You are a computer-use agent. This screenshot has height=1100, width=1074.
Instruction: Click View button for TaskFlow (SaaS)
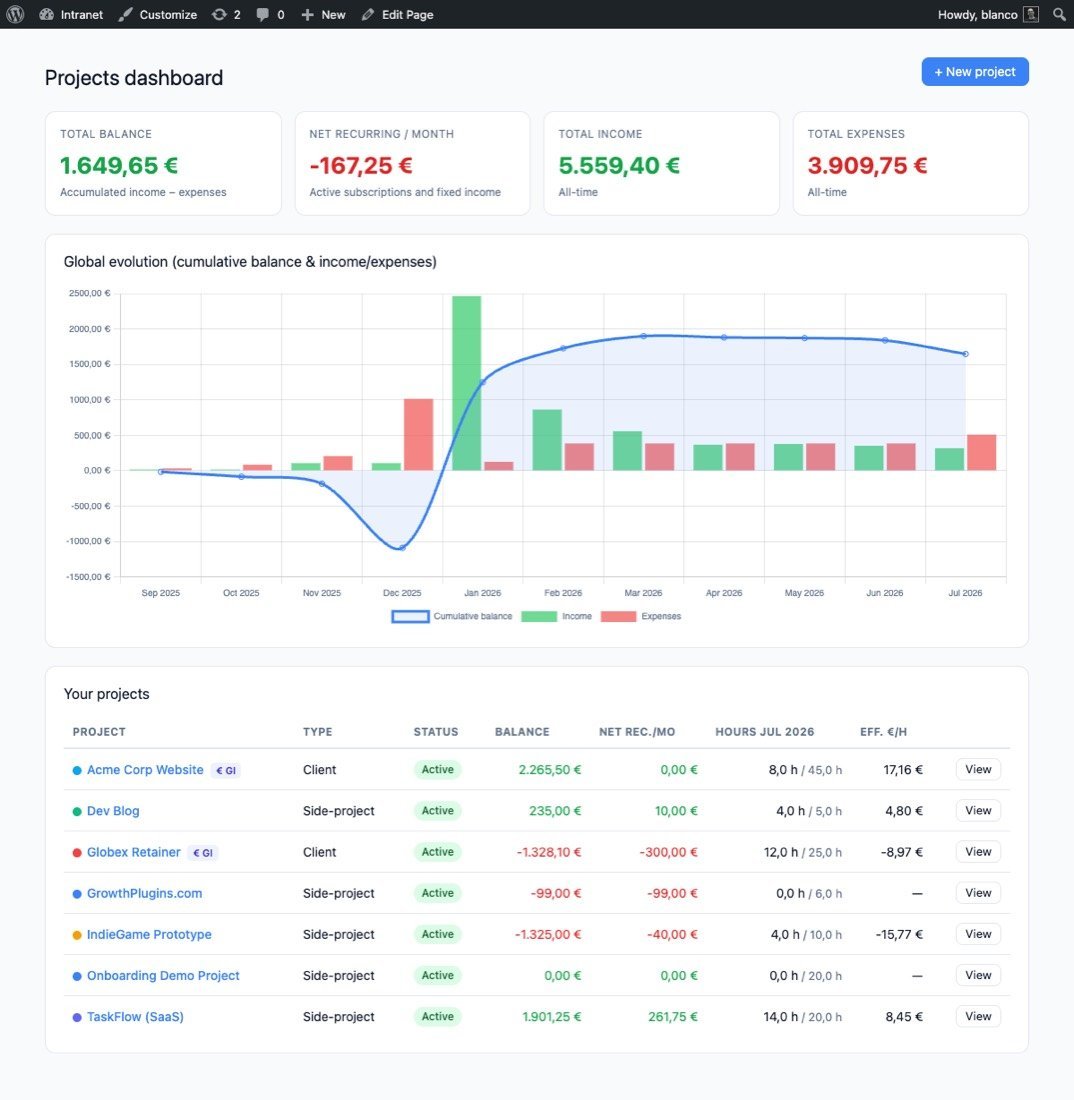978,1017
